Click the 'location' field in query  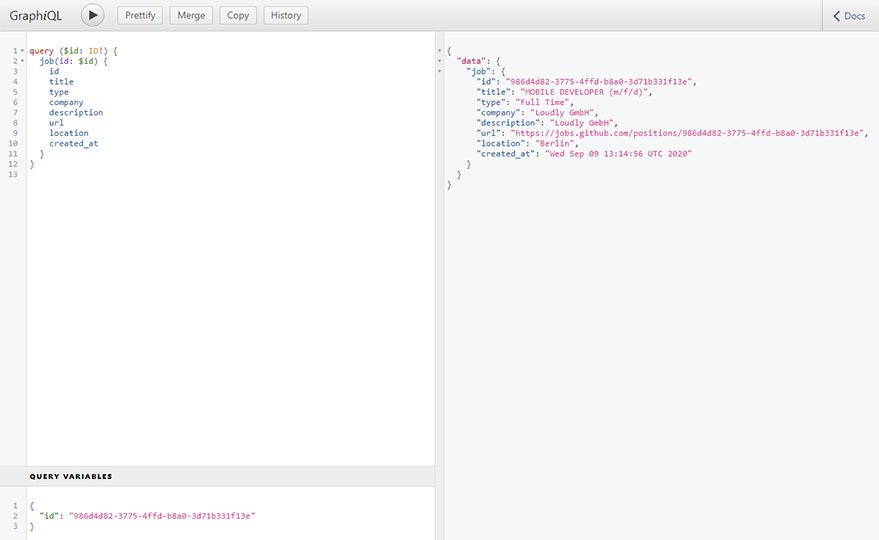tap(68, 133)
